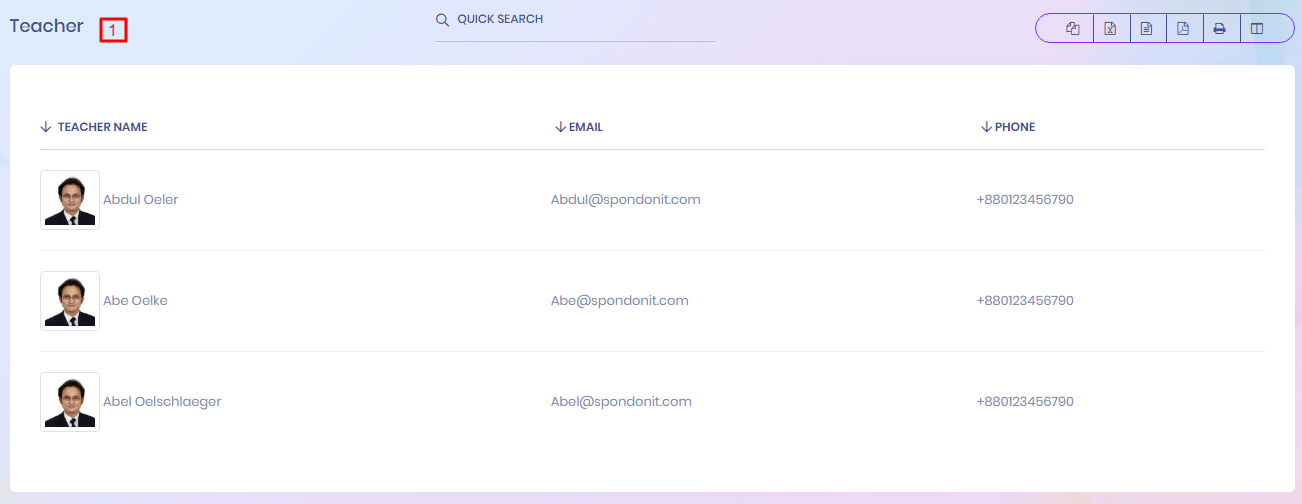The image size is (1302, 504).
Task: Click the red-boxed number 1 marker
Action: coord(113,31)
